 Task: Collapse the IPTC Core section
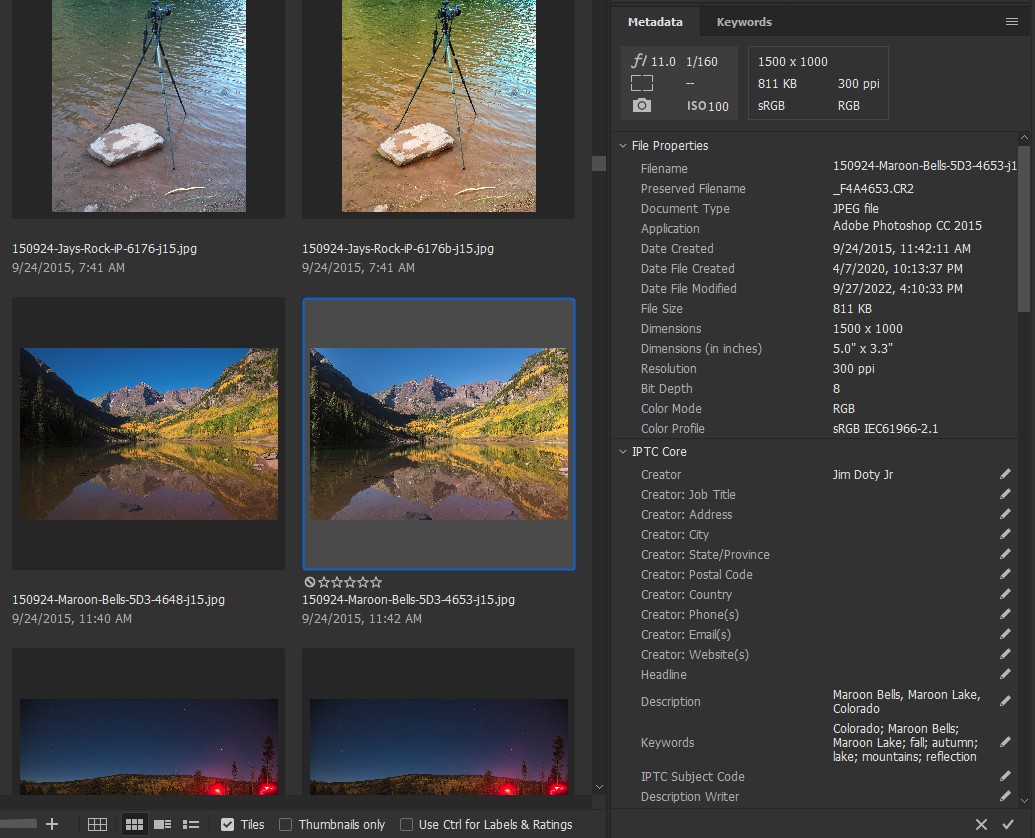623,452
